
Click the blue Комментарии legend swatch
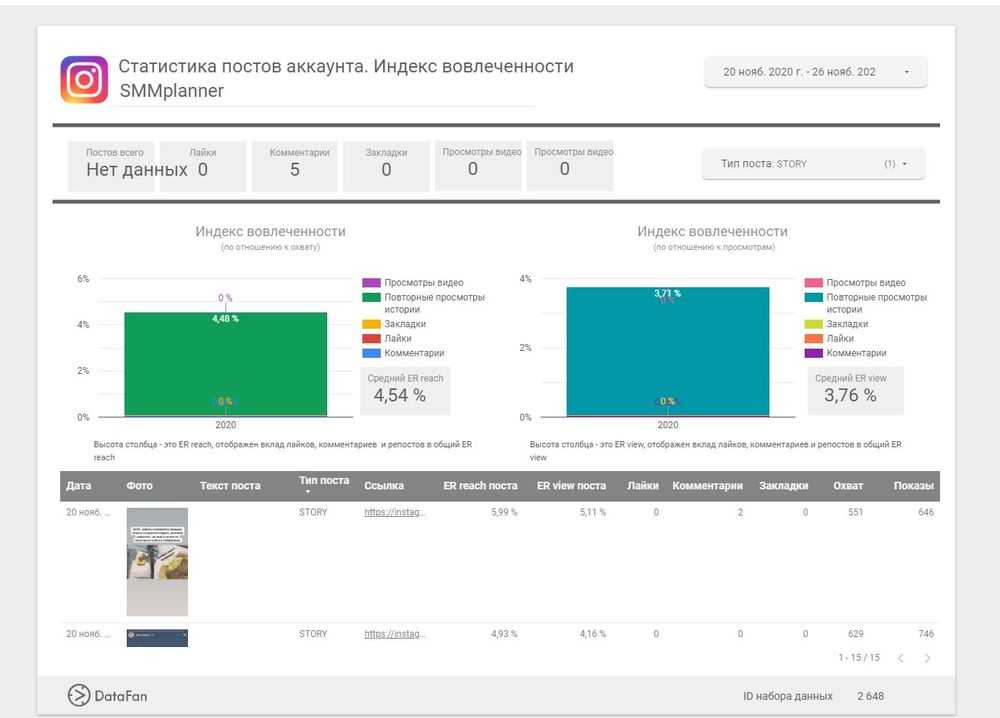pos(371,353)
